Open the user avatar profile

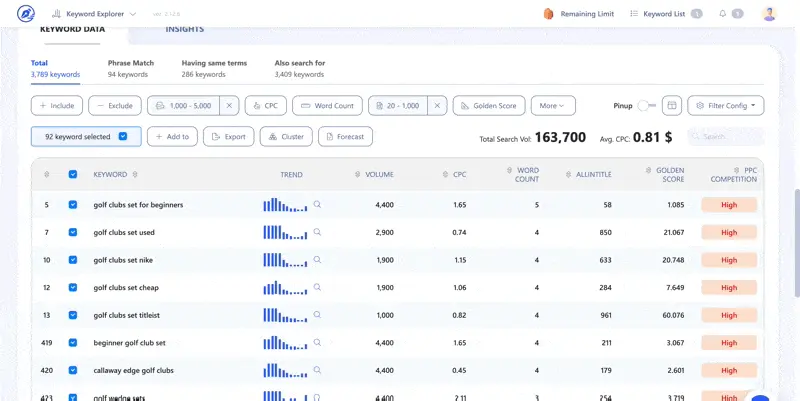click(x=769, y=14)
